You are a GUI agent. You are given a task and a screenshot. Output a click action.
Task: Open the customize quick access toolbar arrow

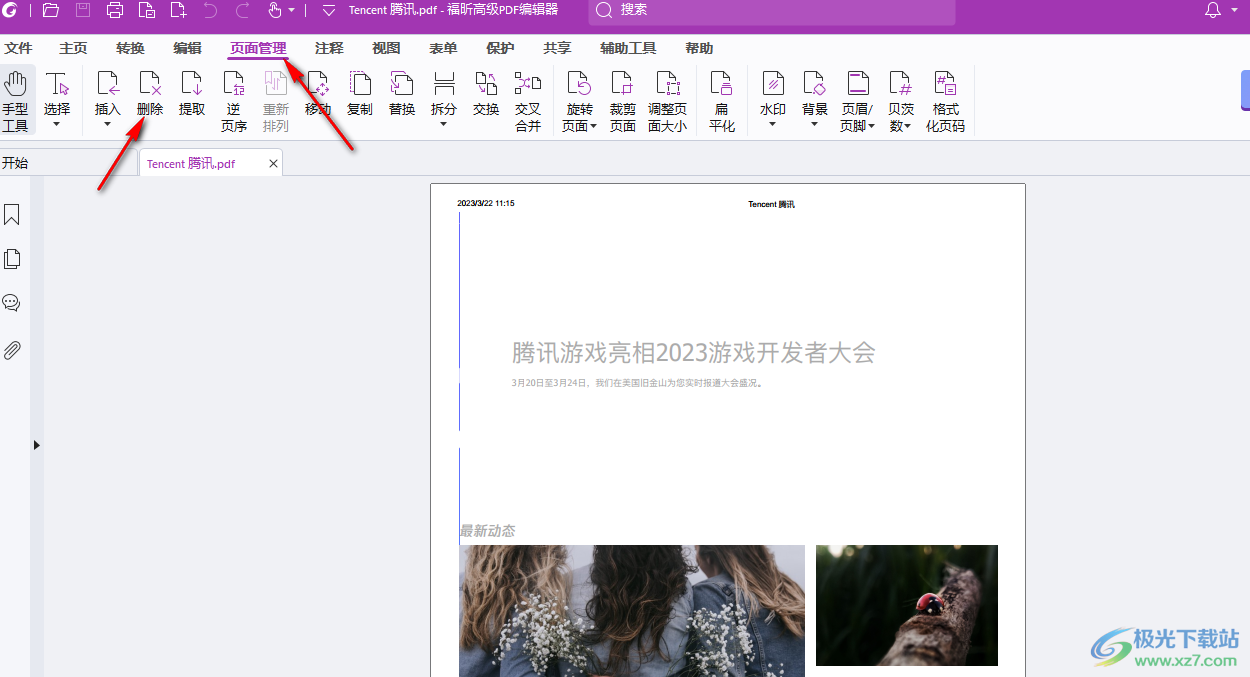(x=328, y=10)
